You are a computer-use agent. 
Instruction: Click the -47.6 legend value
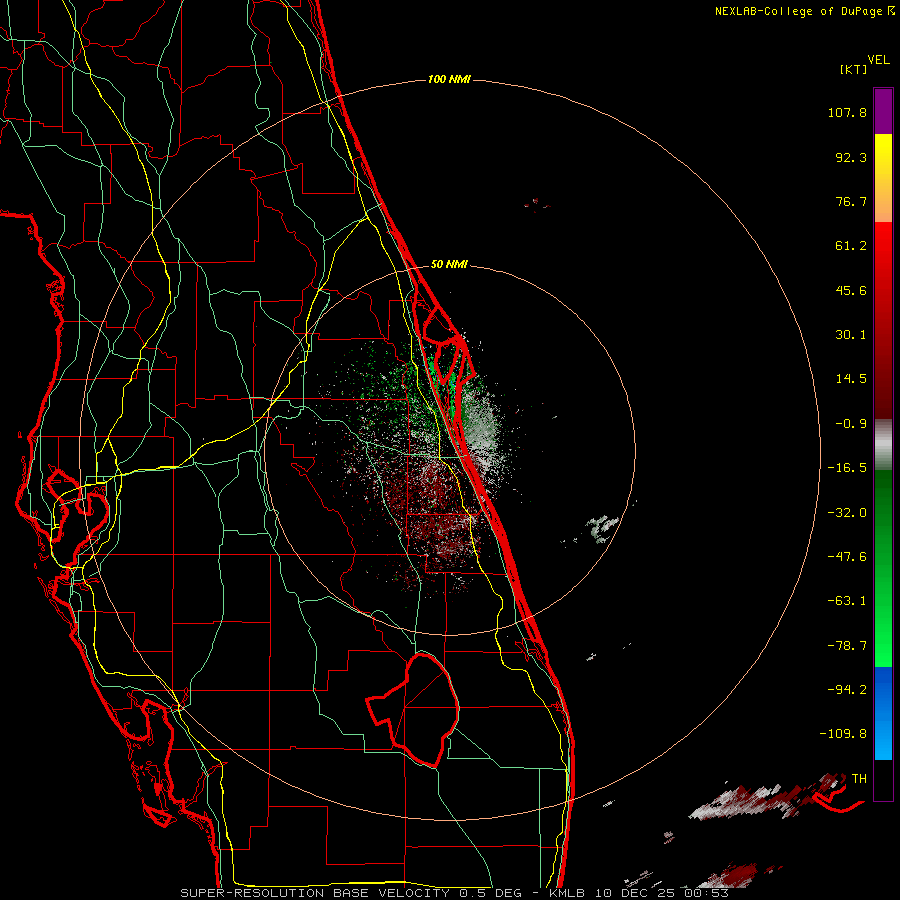[847, 557]
